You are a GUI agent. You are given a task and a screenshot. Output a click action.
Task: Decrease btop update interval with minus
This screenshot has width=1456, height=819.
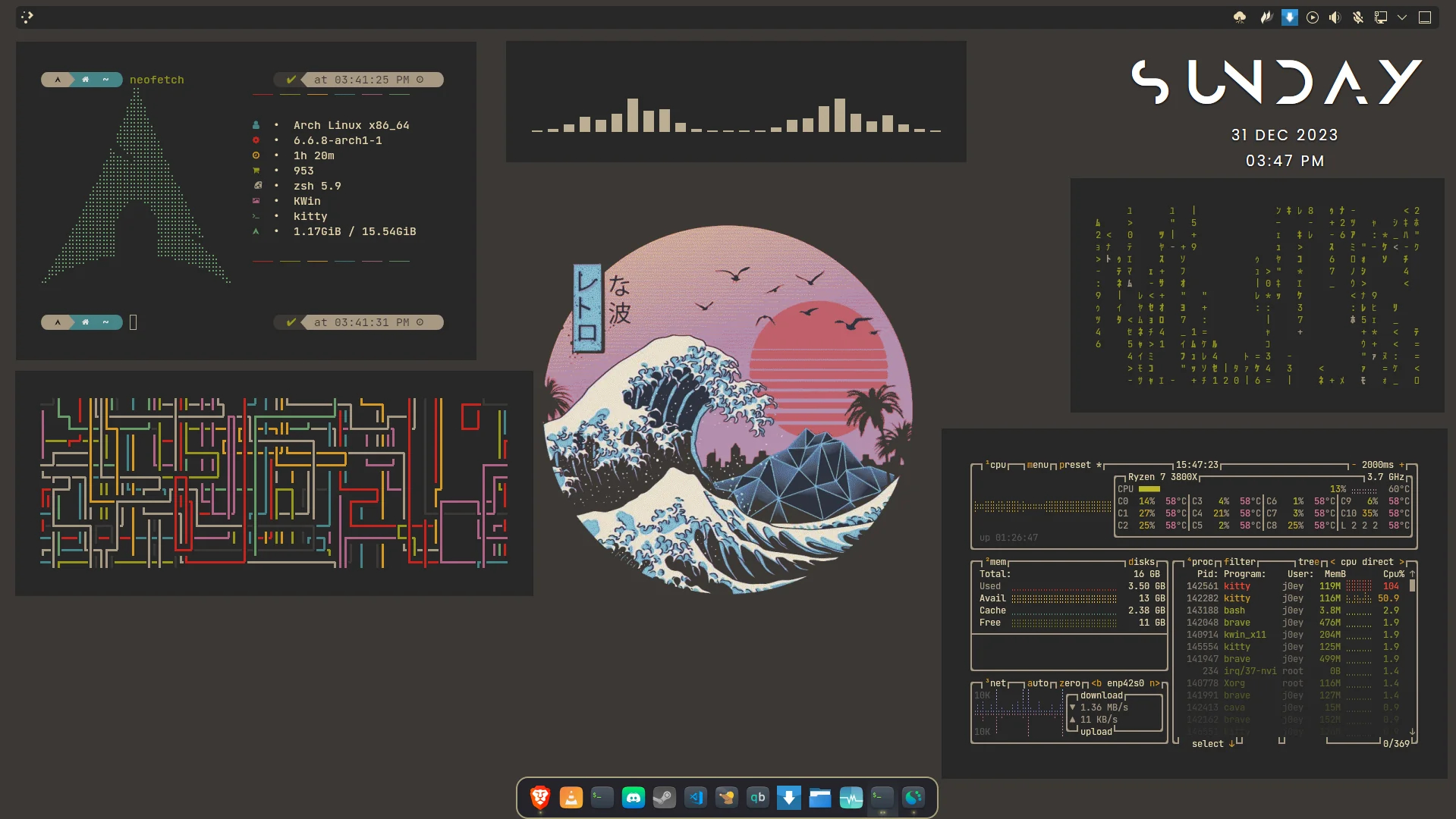[x=1354, y=465]
